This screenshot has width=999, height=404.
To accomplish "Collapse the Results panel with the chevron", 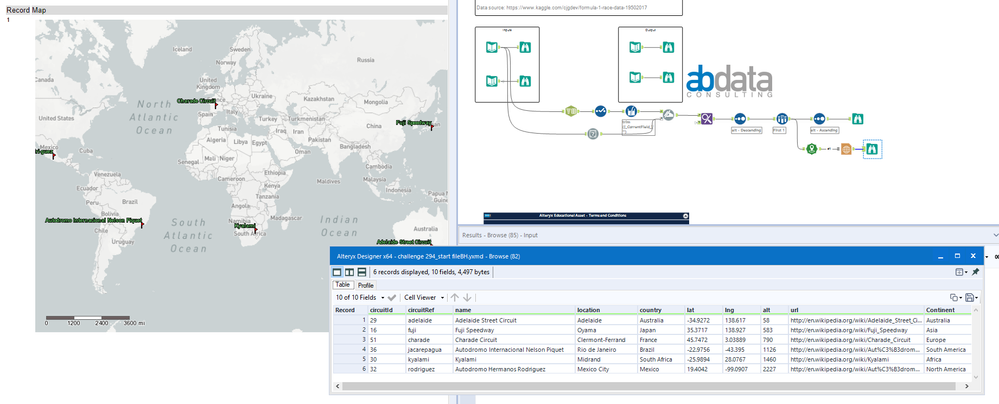I will [995, 235].
